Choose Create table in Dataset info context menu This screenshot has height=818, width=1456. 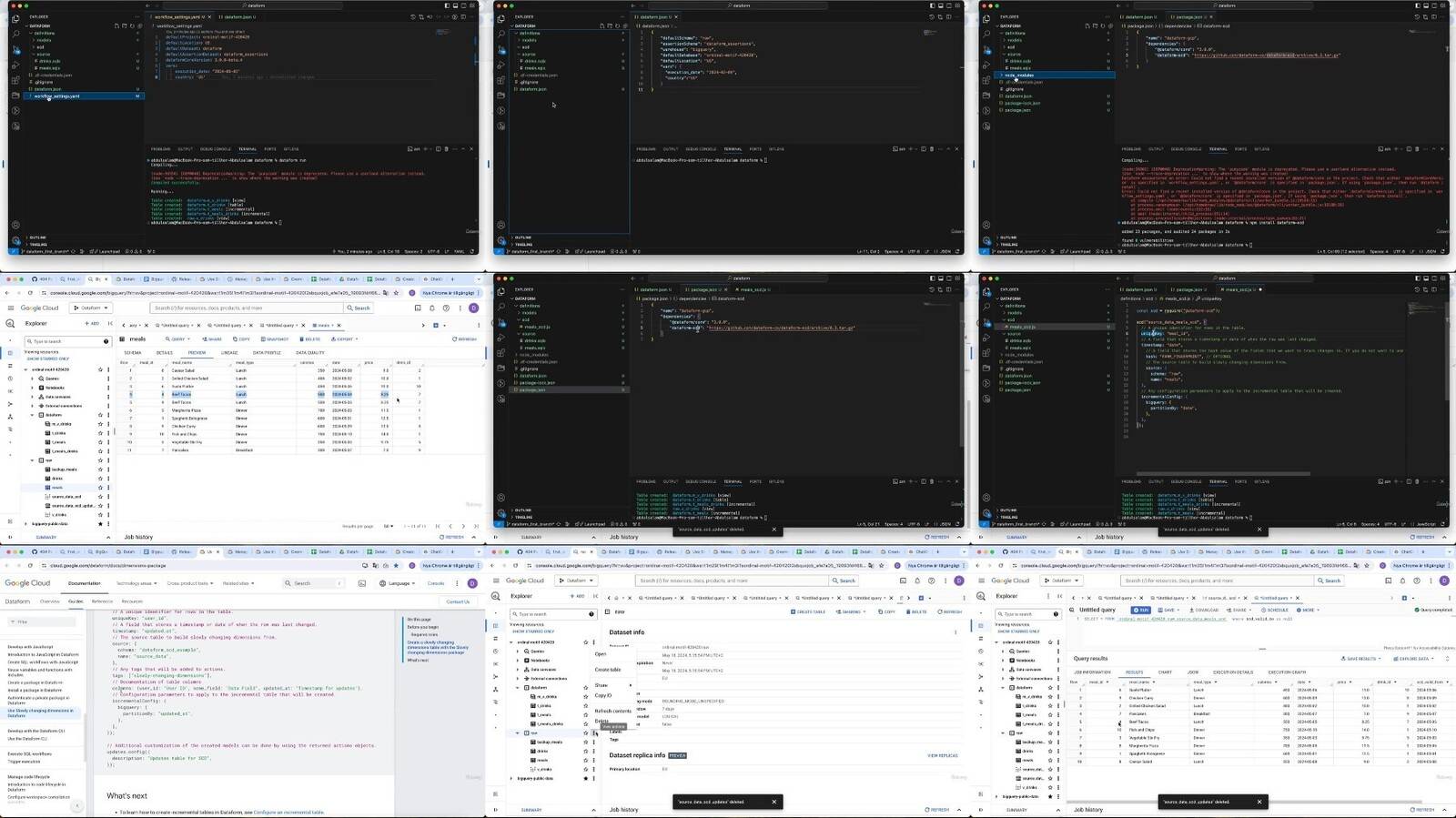tap(608, 670)
